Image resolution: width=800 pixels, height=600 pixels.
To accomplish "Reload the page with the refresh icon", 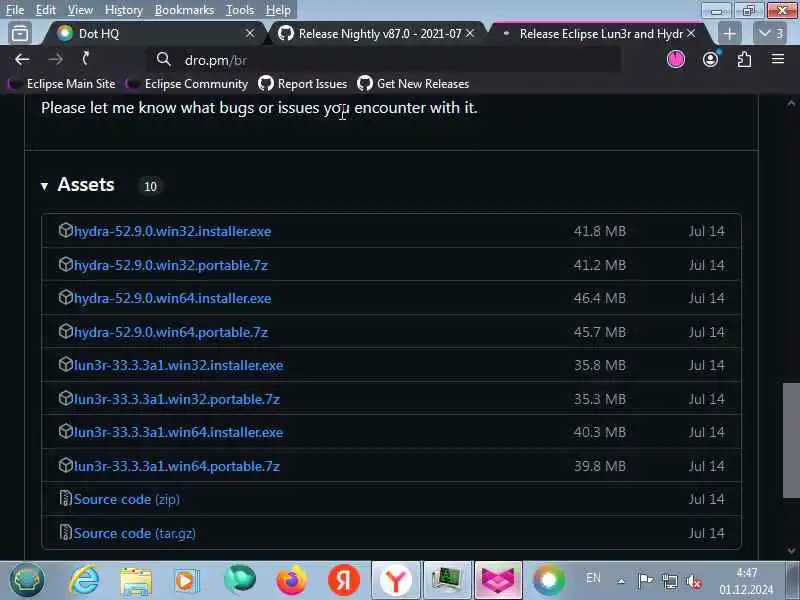I will coord(86,59).
